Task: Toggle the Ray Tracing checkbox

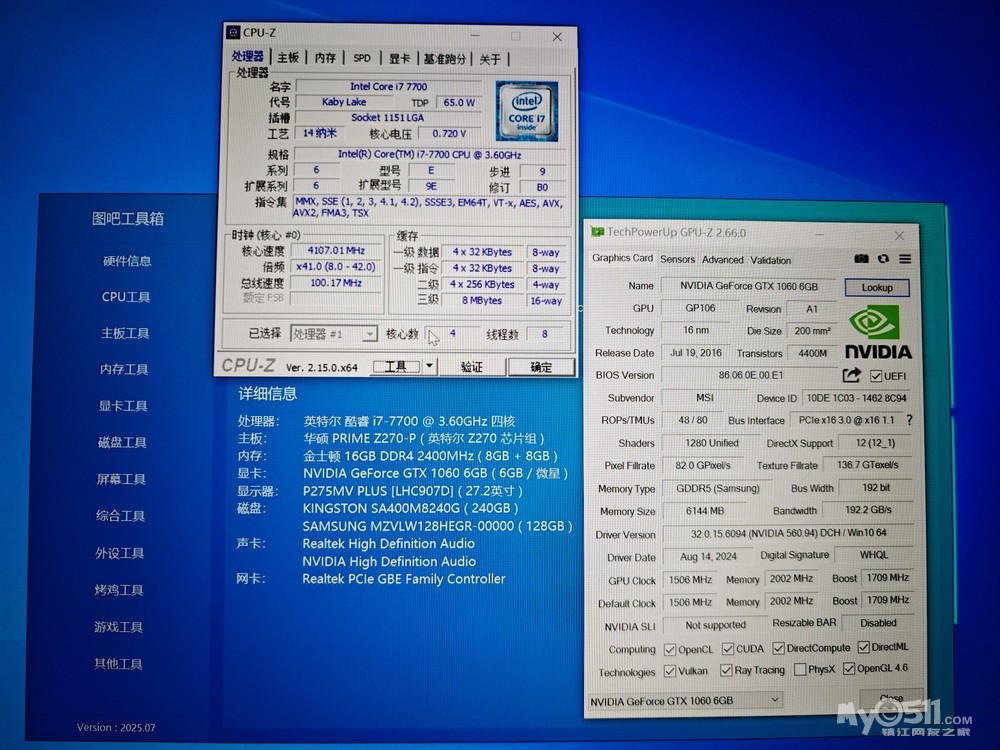Action: pos(726,670)
